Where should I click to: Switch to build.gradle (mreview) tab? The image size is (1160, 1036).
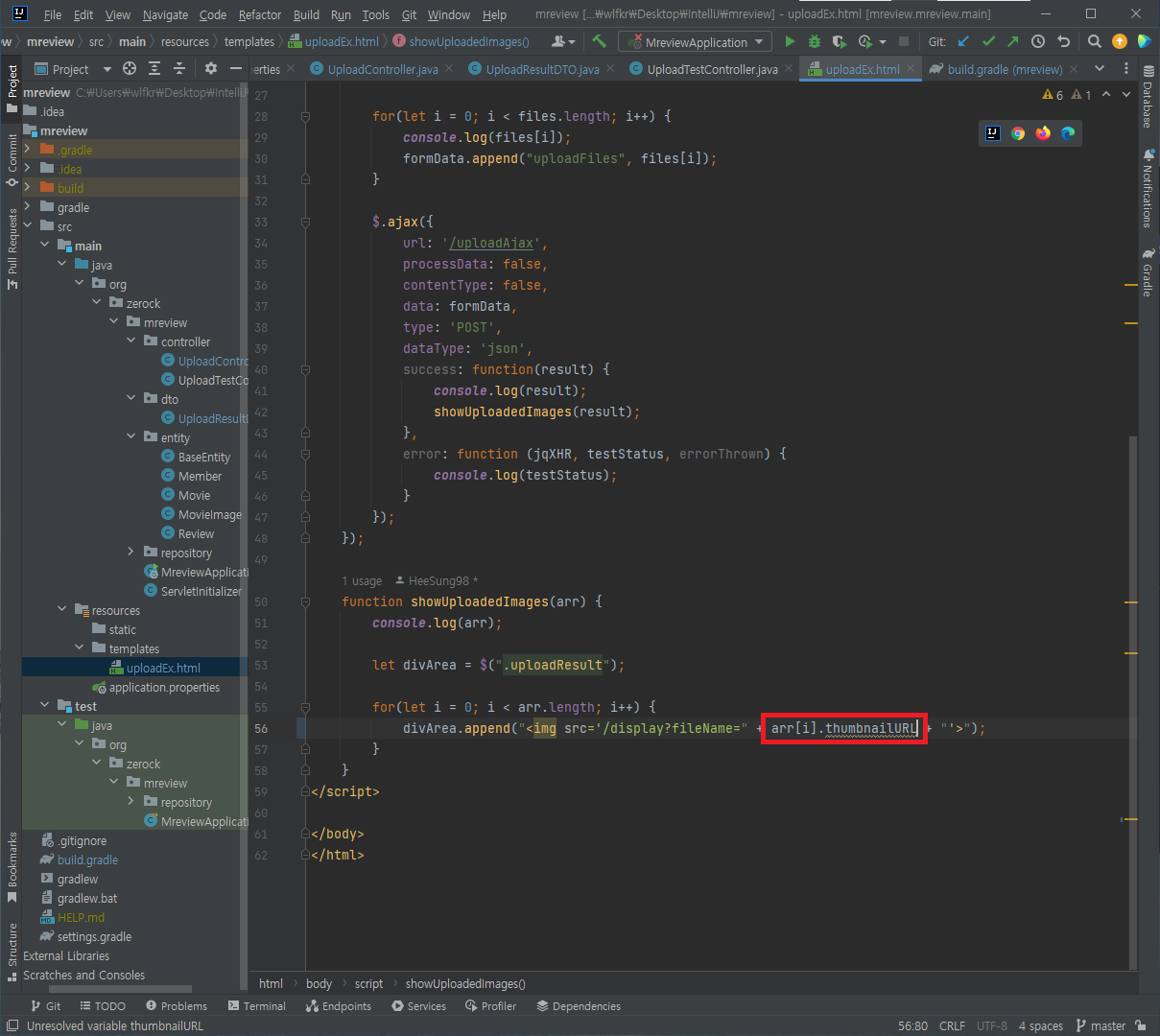tap(1005, 69)
